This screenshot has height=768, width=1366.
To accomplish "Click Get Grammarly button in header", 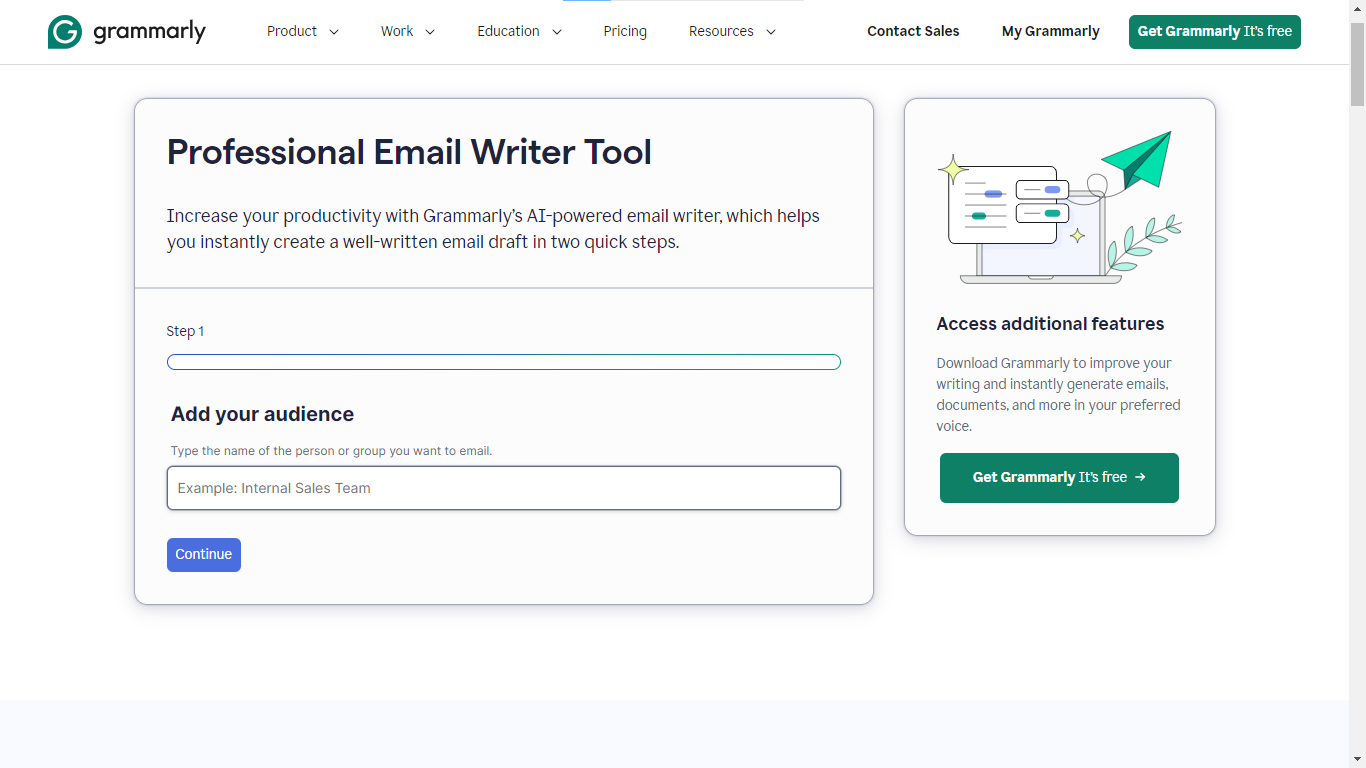I will coord(1215,31).
